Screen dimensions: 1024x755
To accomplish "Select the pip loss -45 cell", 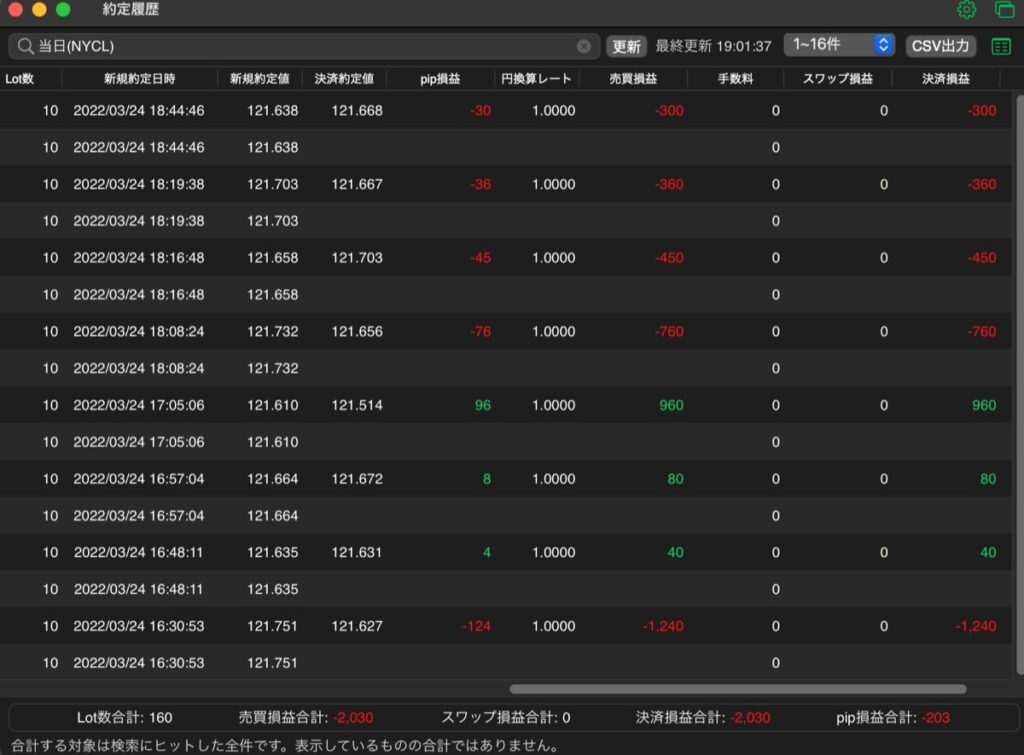I will pos(481,258).
